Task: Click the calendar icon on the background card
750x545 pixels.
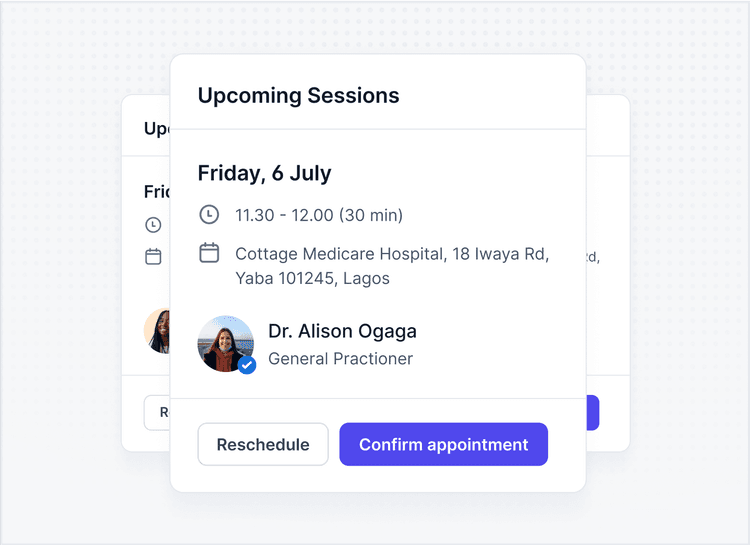Action: coord(153,257)
